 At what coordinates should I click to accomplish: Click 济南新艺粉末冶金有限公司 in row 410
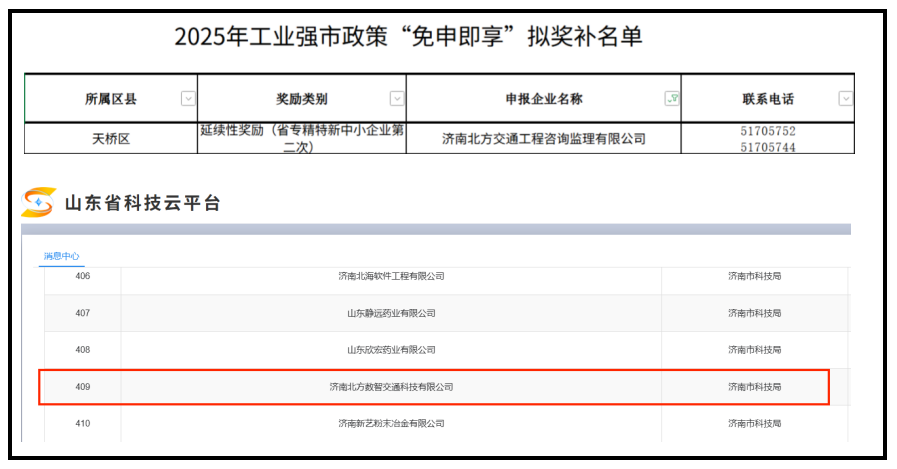coord(391,423)
